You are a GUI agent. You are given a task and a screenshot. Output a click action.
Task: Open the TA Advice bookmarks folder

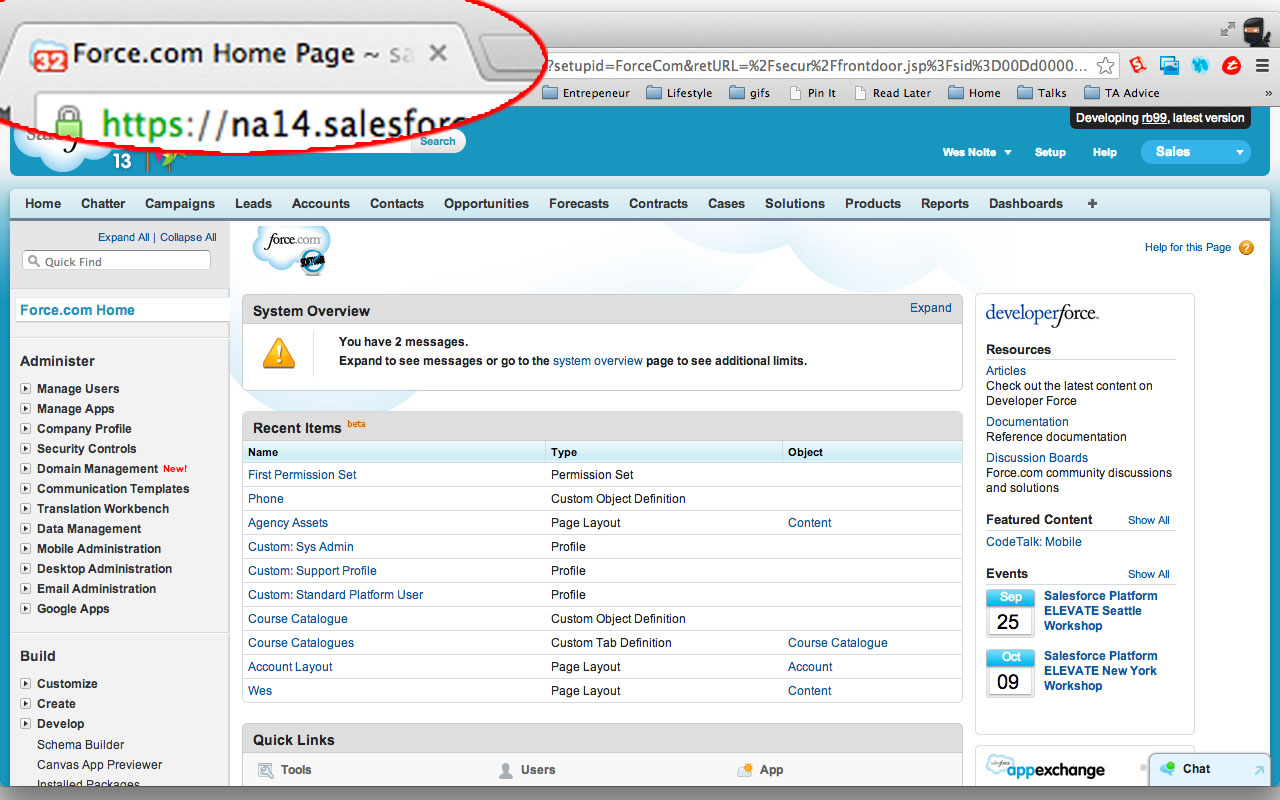1123,93
